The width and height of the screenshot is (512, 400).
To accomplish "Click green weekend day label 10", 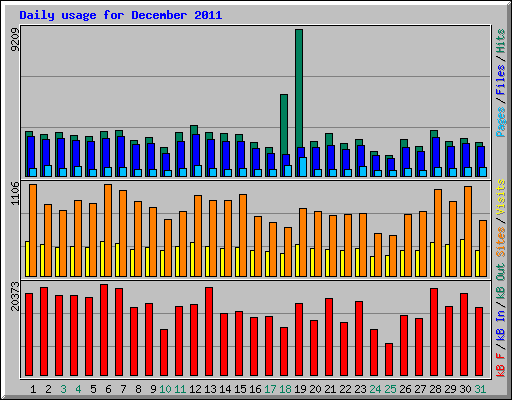I will point(165,389).
